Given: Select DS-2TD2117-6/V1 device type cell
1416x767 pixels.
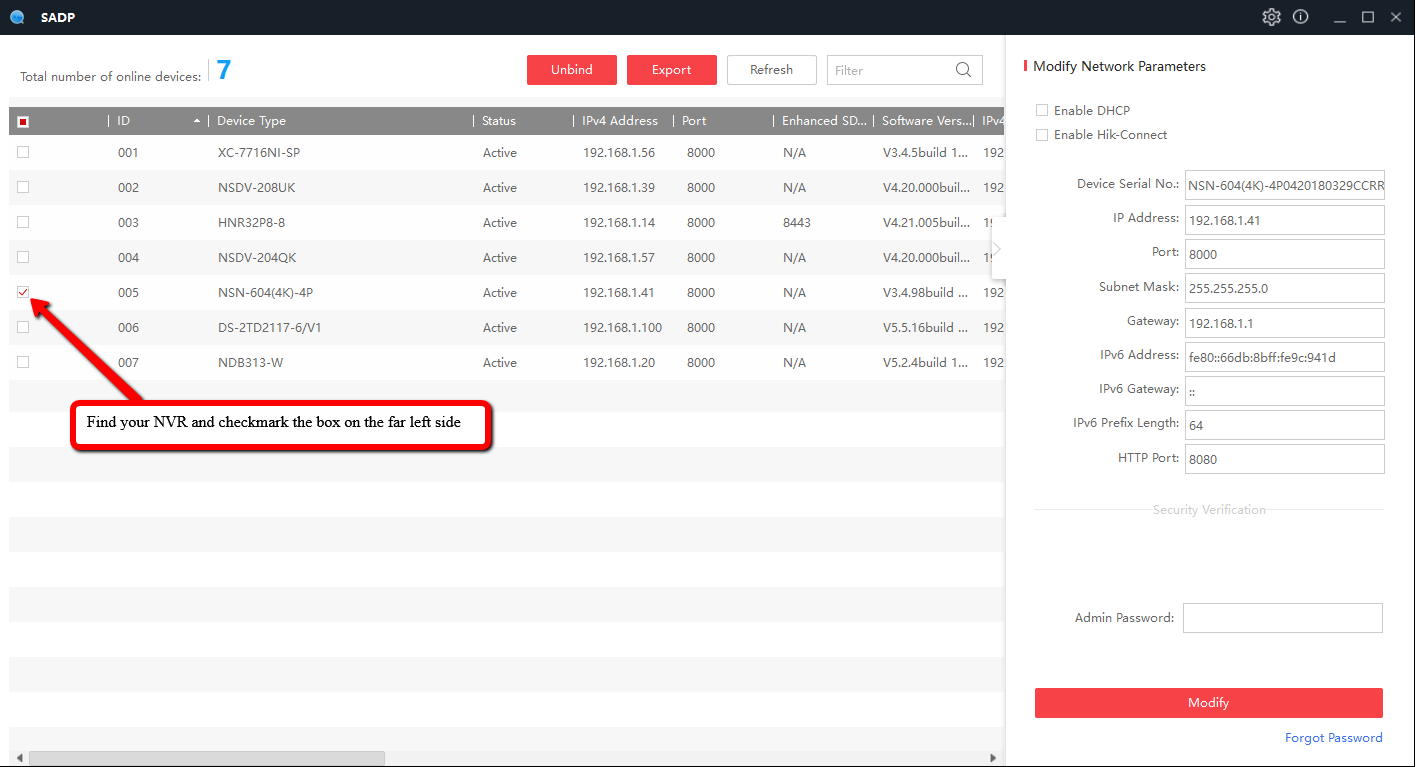Looking at the screenshot, I should point(269,328).
